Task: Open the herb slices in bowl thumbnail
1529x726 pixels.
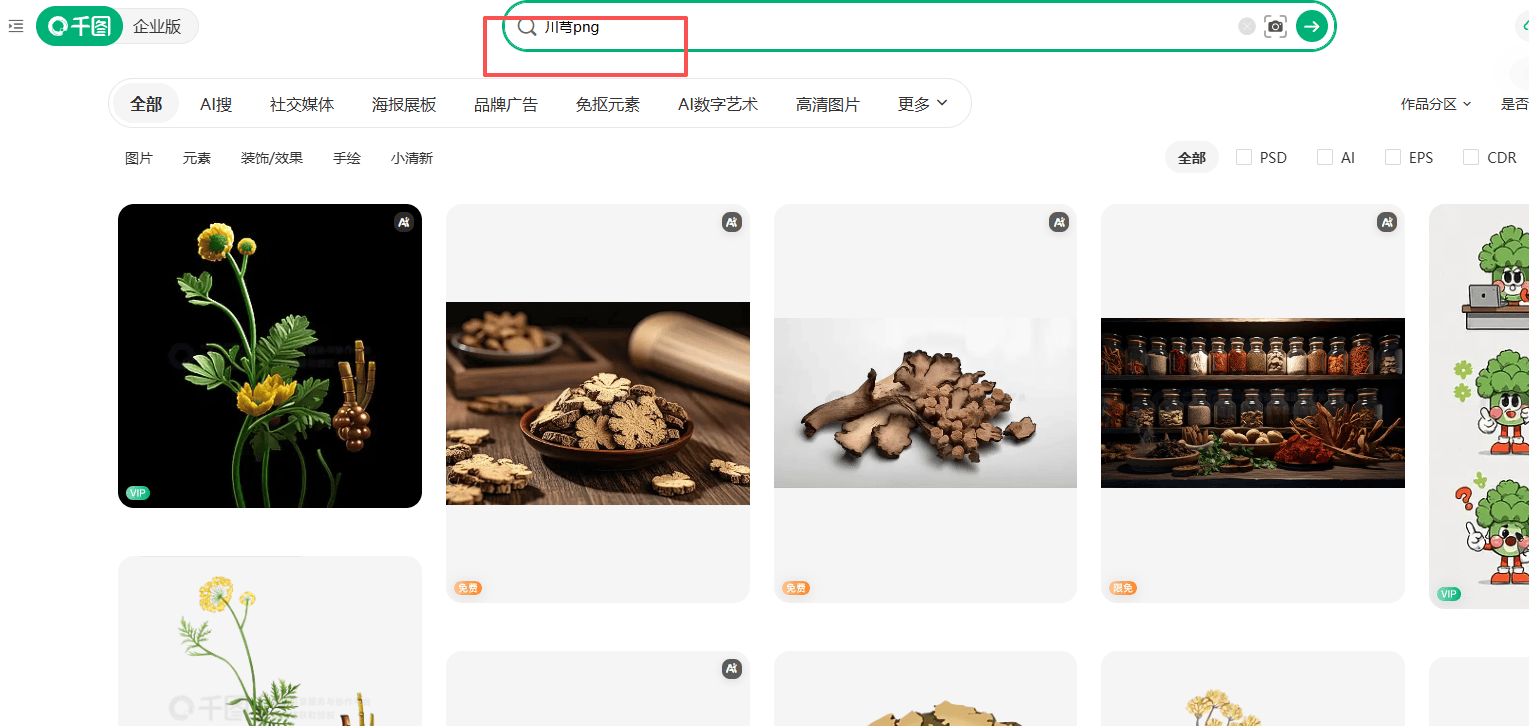Action: click(597, 403)
